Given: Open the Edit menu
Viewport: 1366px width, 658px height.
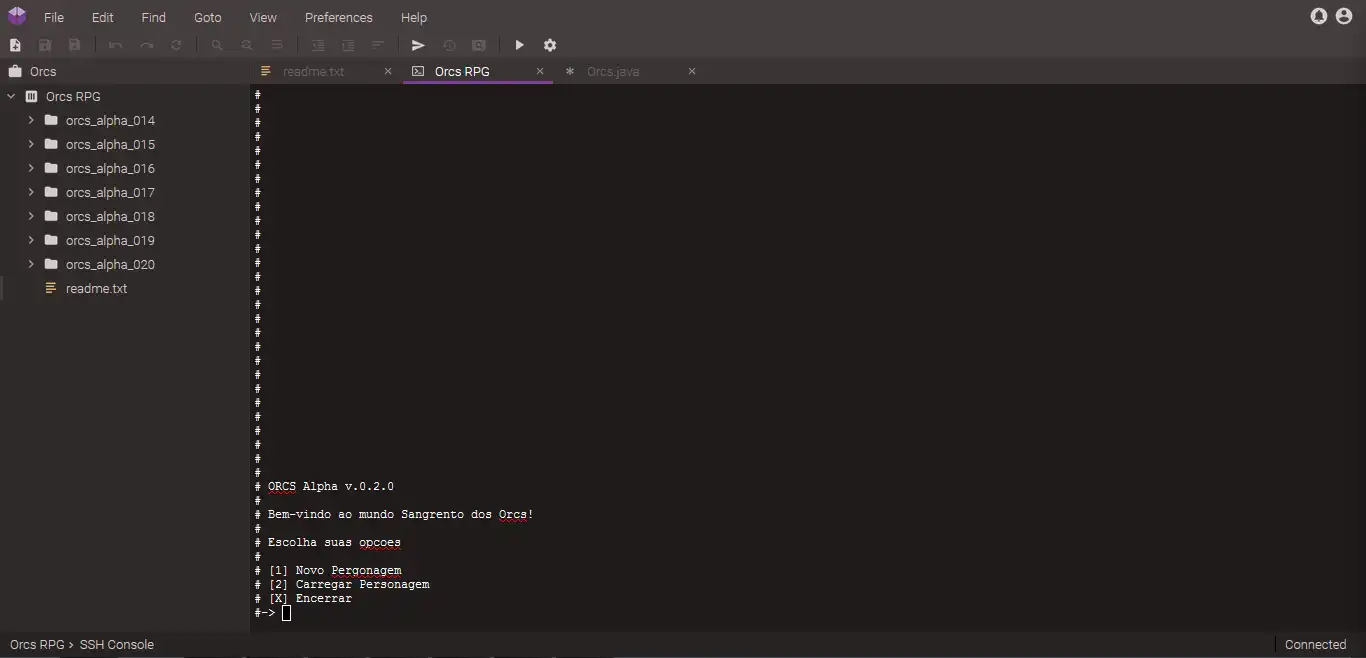Looking at the screenshot, I should (103, 18).
